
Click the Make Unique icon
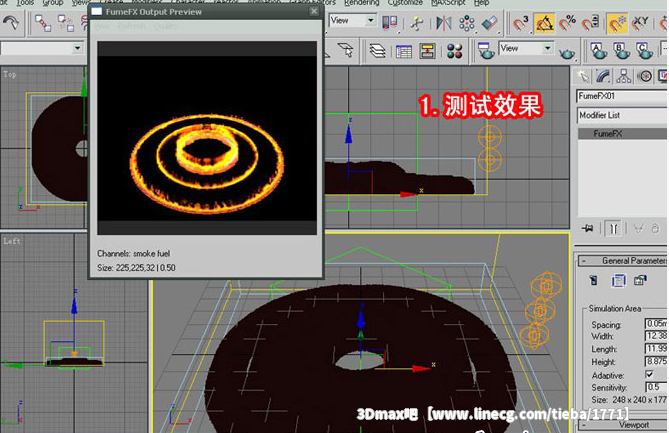click(638, 229)
